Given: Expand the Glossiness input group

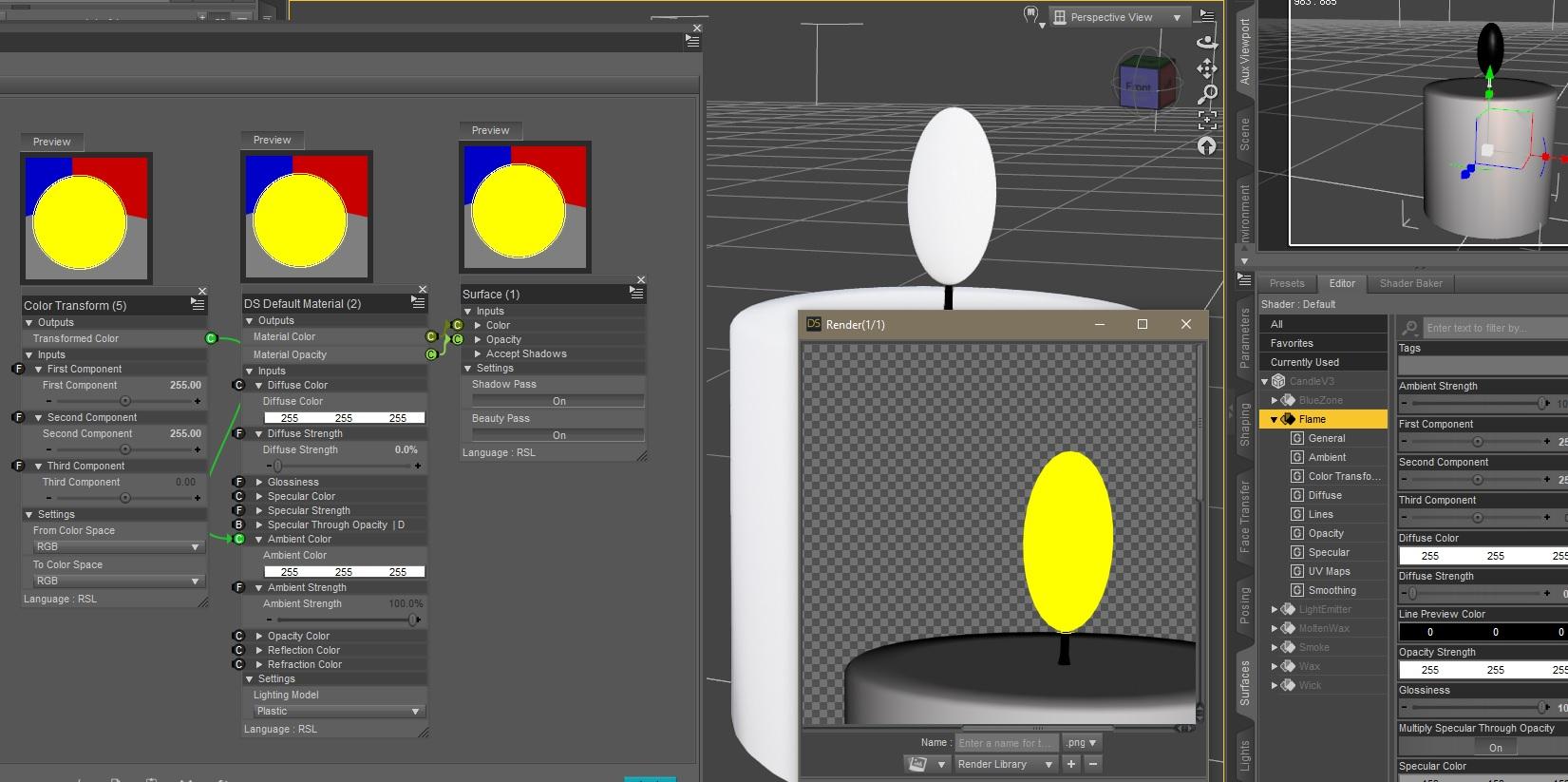Looking at the screenshot, I should click(258, 482).
